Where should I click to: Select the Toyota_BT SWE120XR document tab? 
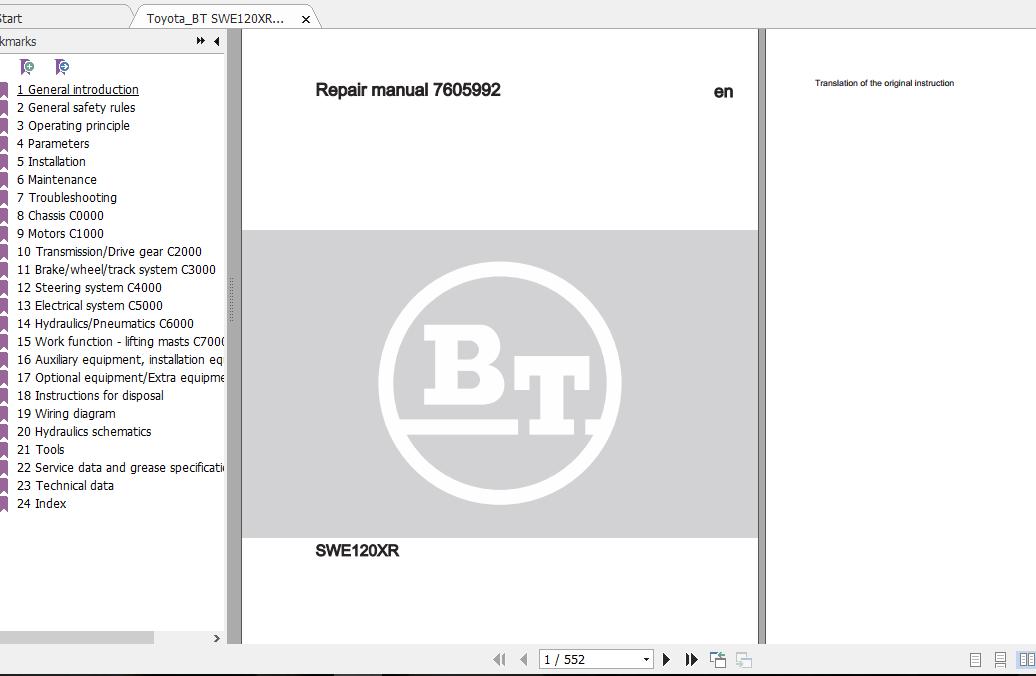click(215, 17)
